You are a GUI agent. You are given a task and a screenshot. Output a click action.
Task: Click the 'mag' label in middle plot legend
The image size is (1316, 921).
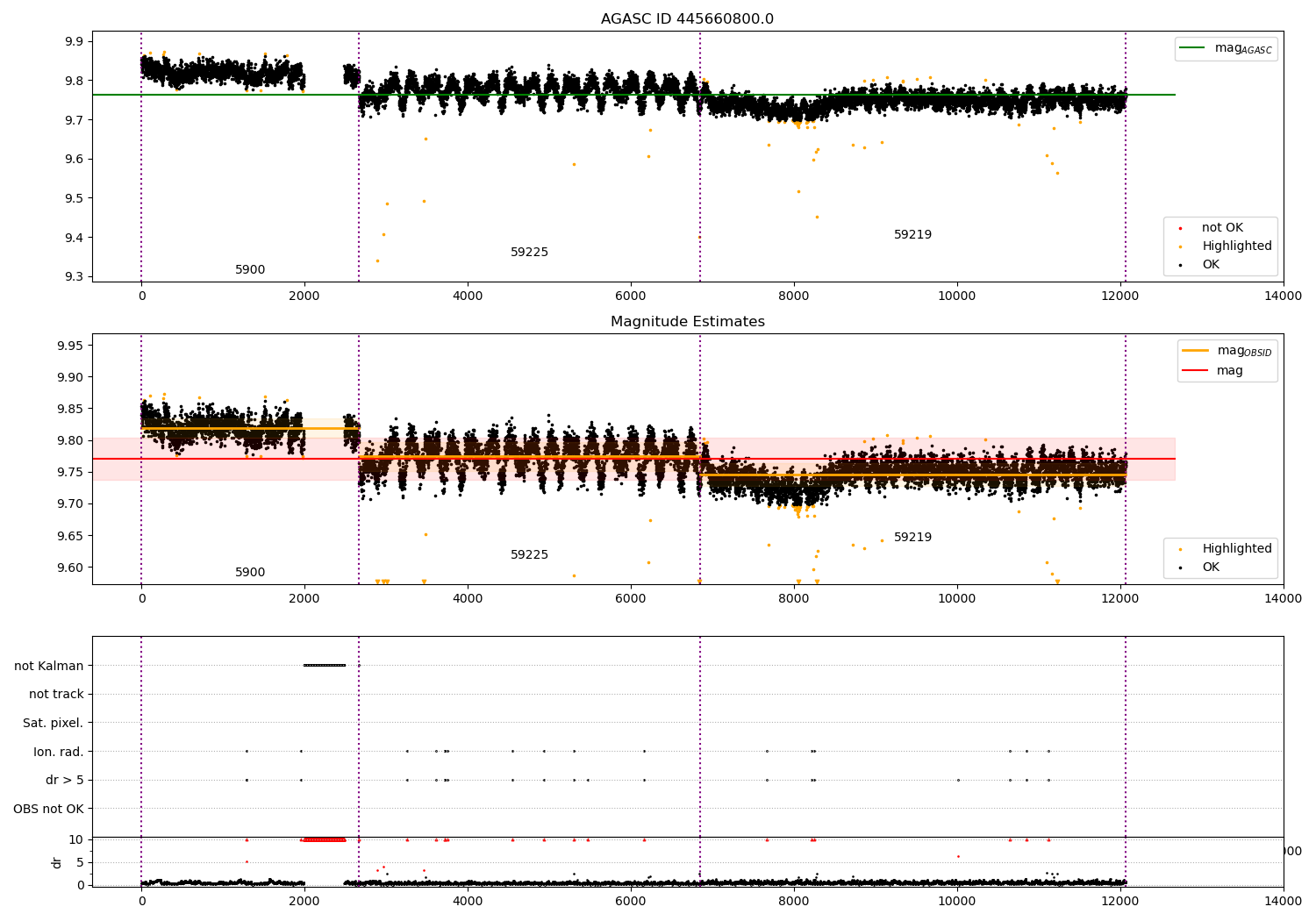[1229, 371]
